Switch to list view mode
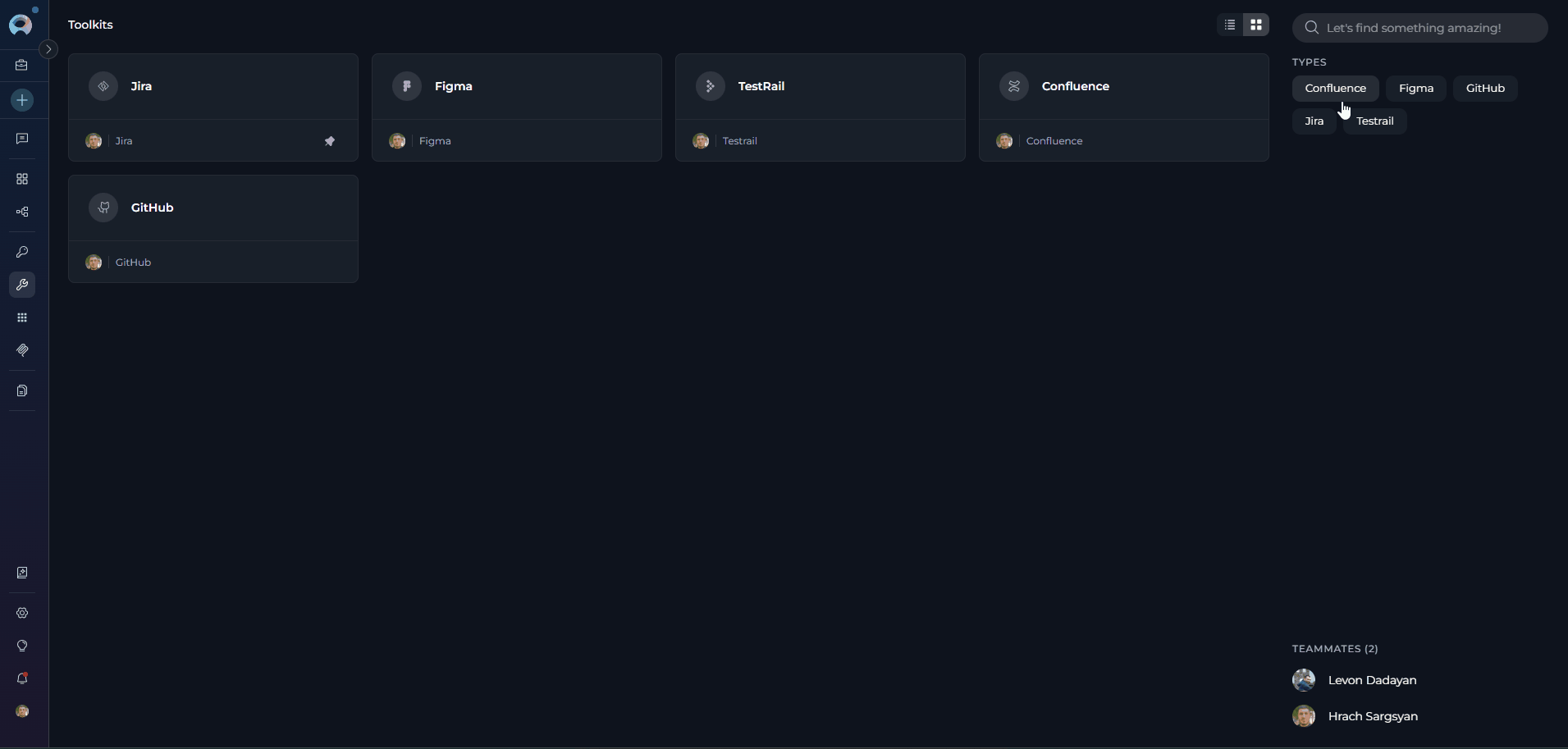1568x749 pixels. click(1227, 25)
